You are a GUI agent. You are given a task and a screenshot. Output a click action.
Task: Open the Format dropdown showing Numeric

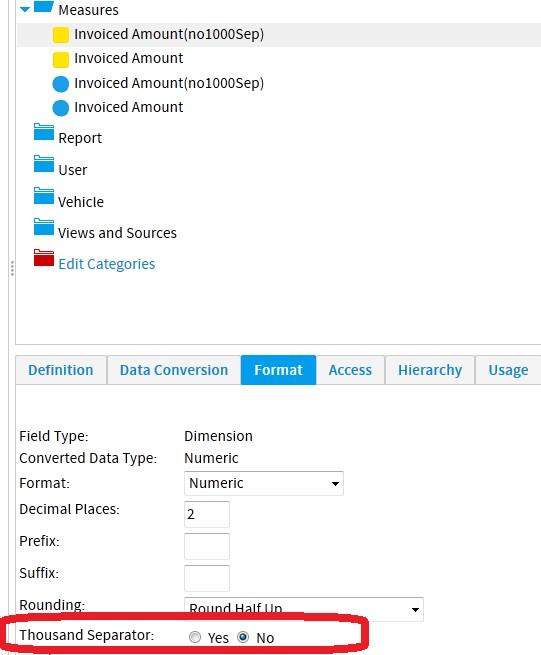pyautogui.click(x=264, y=483)
